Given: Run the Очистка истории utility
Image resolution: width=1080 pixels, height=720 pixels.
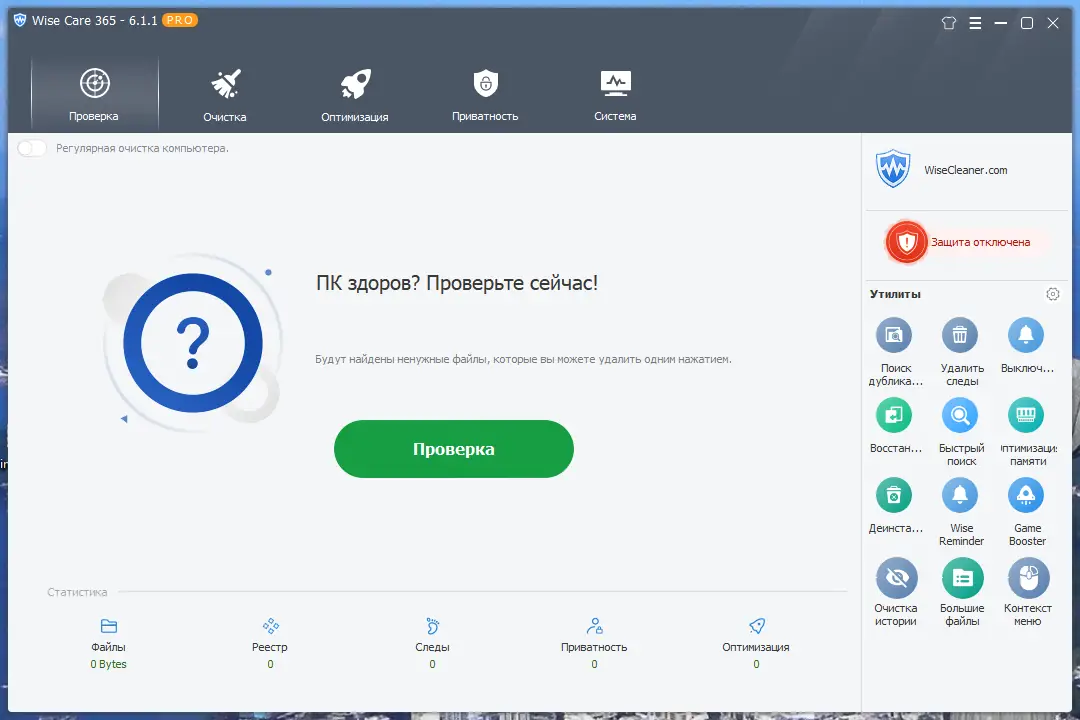Looking at the screenshot, I should click(x=894, y=575).
